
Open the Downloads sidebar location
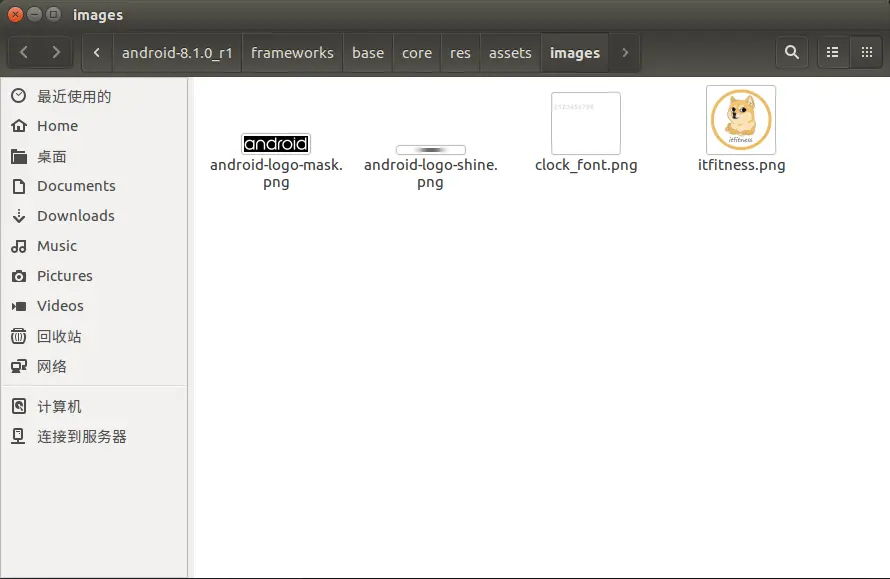(x=75, y=216)
